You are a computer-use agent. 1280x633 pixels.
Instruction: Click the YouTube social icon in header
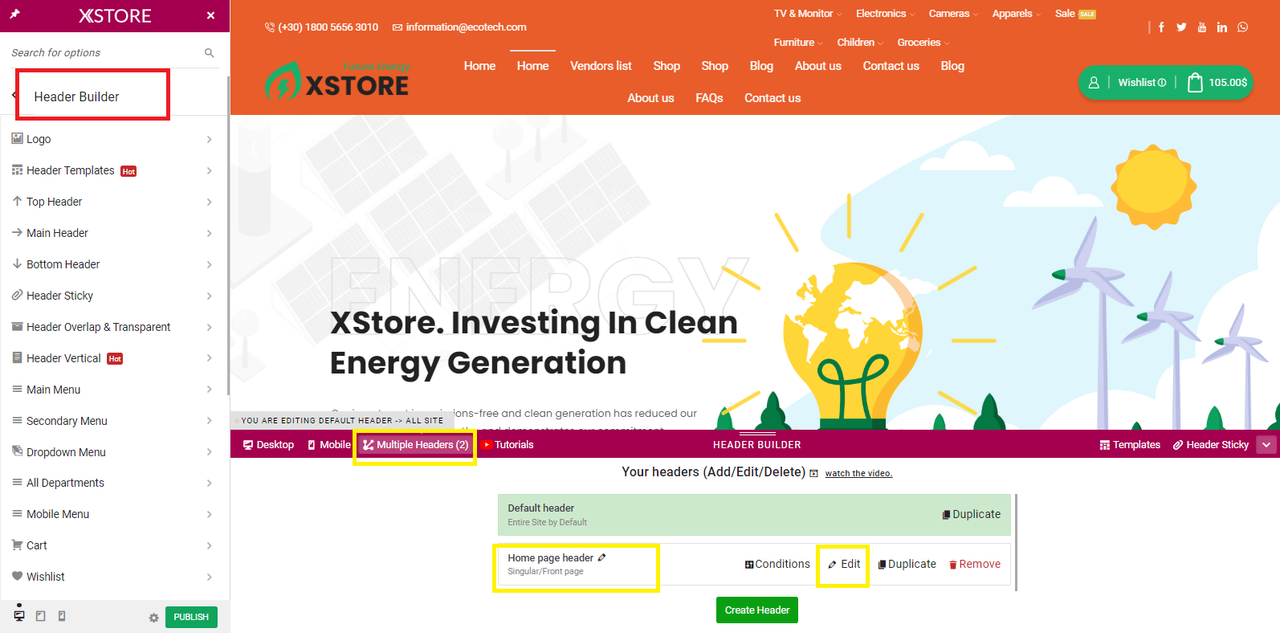[1202, 27]
